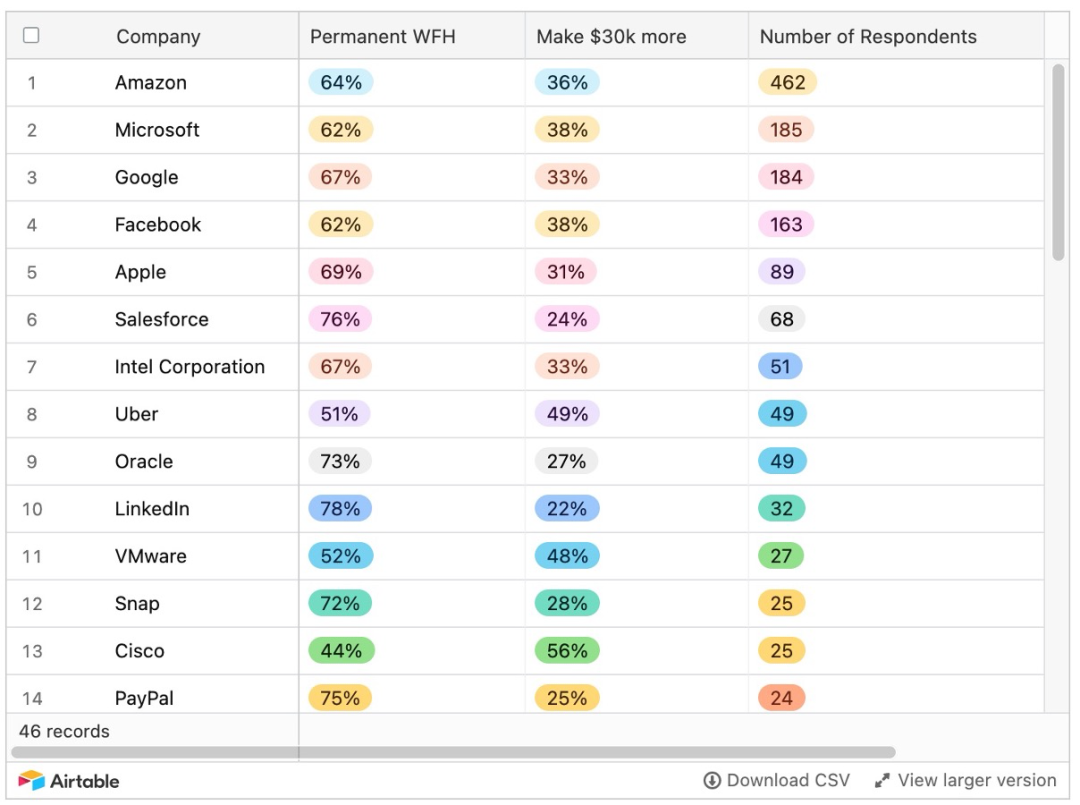Click the vertical scrollbar thumb

pos(1058,160)
